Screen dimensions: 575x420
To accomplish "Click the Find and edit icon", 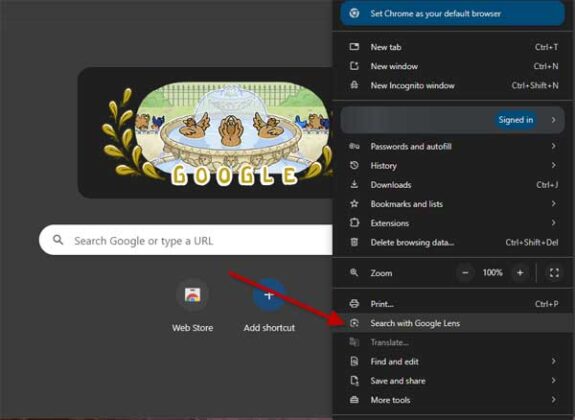I will click(354, 361).
